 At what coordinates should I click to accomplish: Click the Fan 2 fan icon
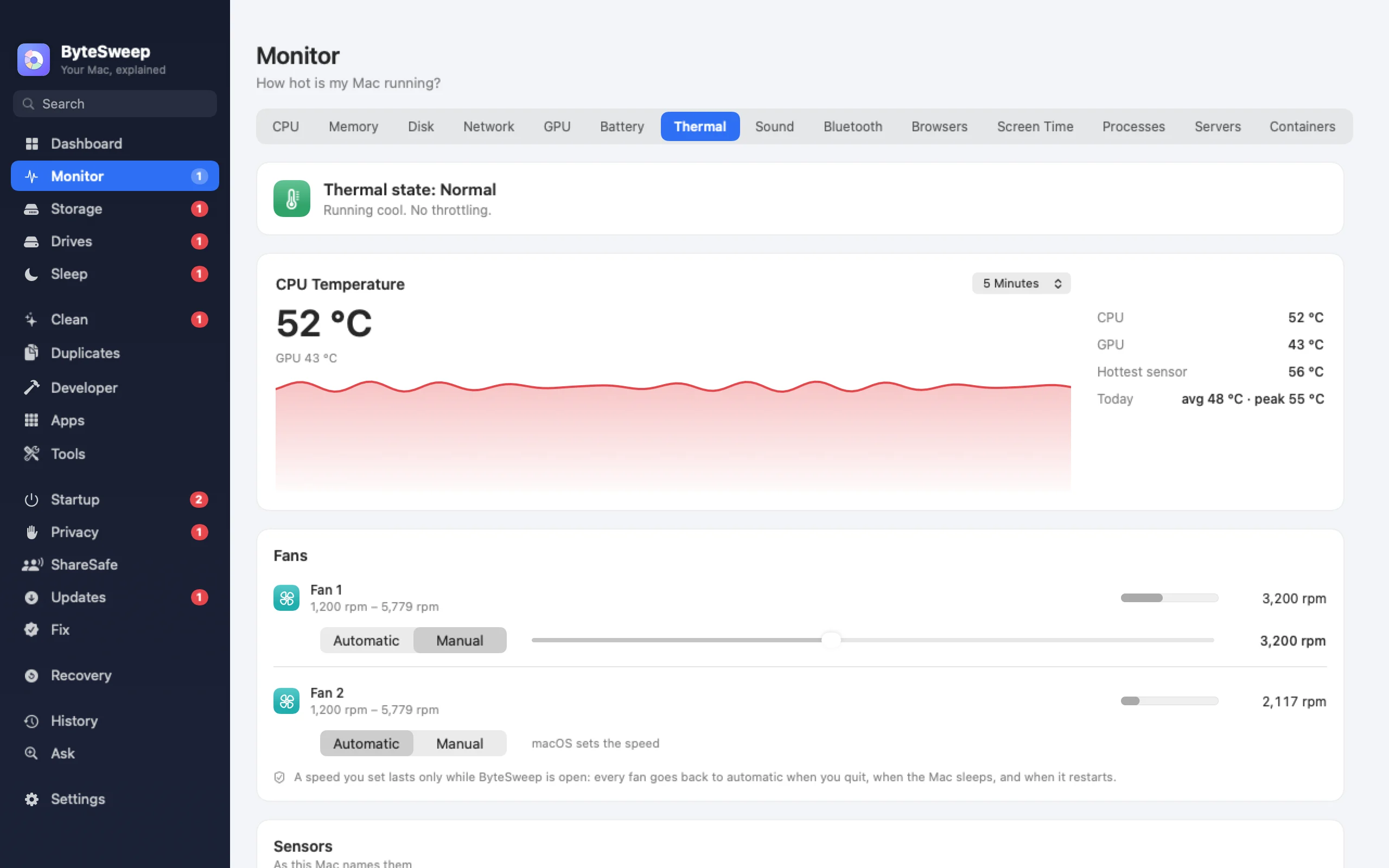click(286, 701)
